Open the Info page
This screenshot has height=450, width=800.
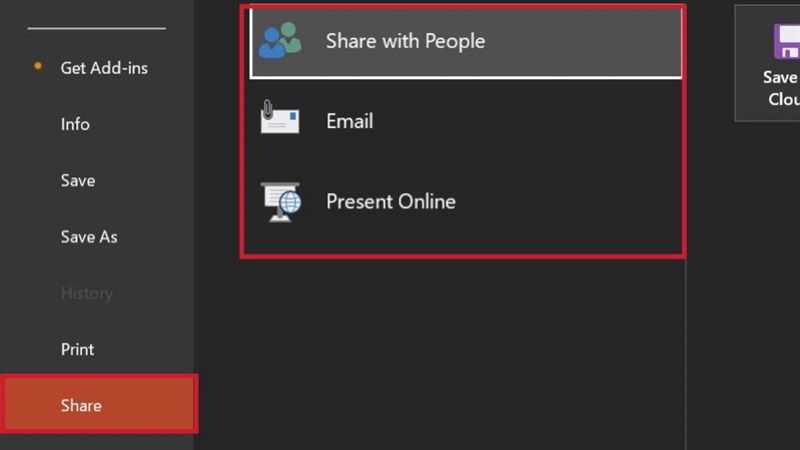pos(75,124)
